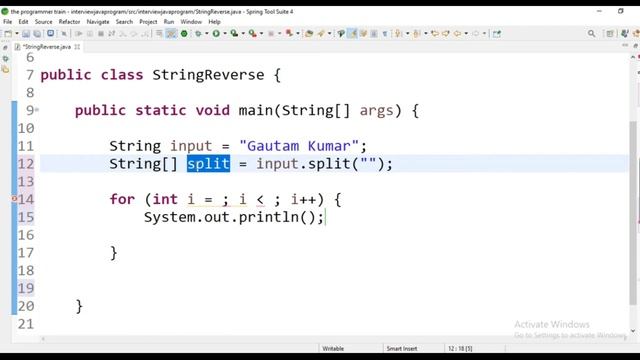The width and height of the screenshot is (640, 360).
Task: Click the Drop to Frame icon
Action: (159, 33)
